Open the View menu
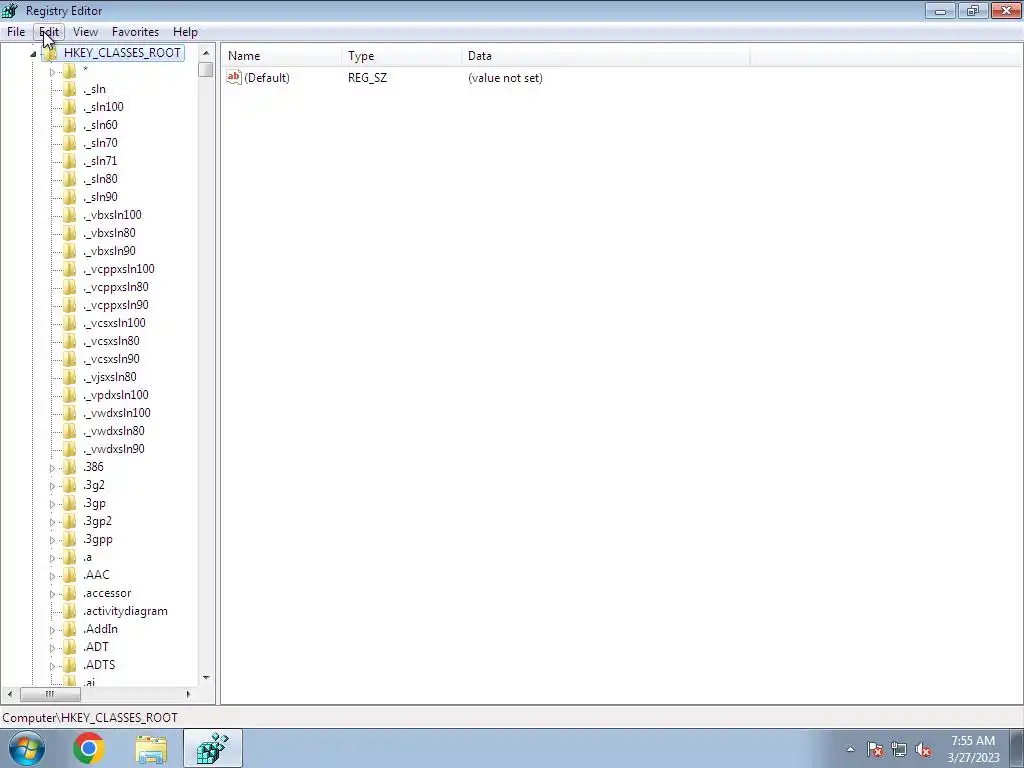This screenshot has height=768, width=1024. click(x=85, y=31)
